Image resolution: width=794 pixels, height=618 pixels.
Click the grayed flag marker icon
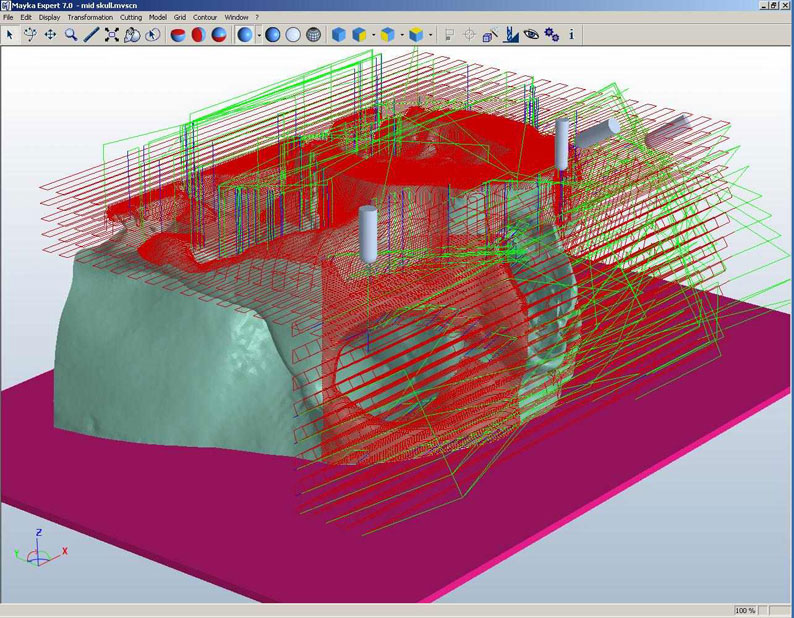(449, 35)
